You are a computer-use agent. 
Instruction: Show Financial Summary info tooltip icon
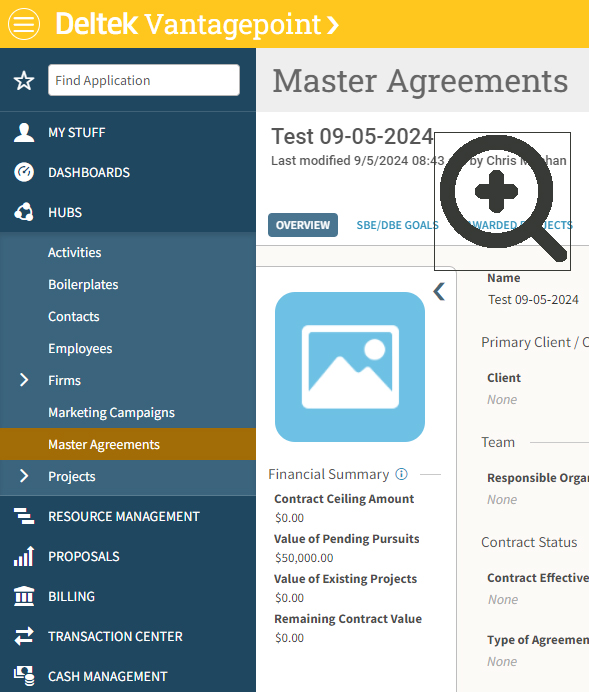(x=401, y=474)
